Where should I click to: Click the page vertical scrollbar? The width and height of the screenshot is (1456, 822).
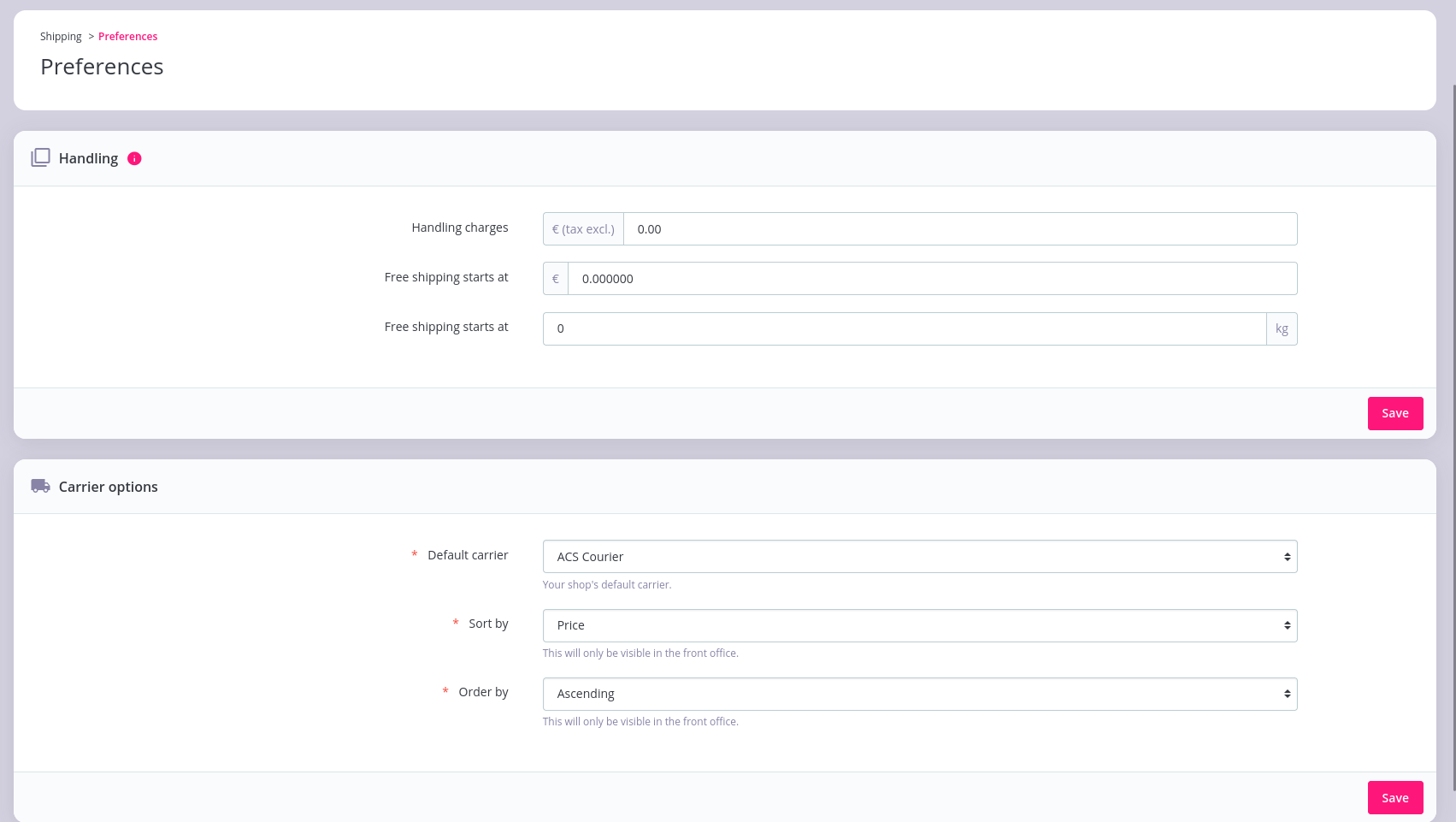click(1453, 436)
